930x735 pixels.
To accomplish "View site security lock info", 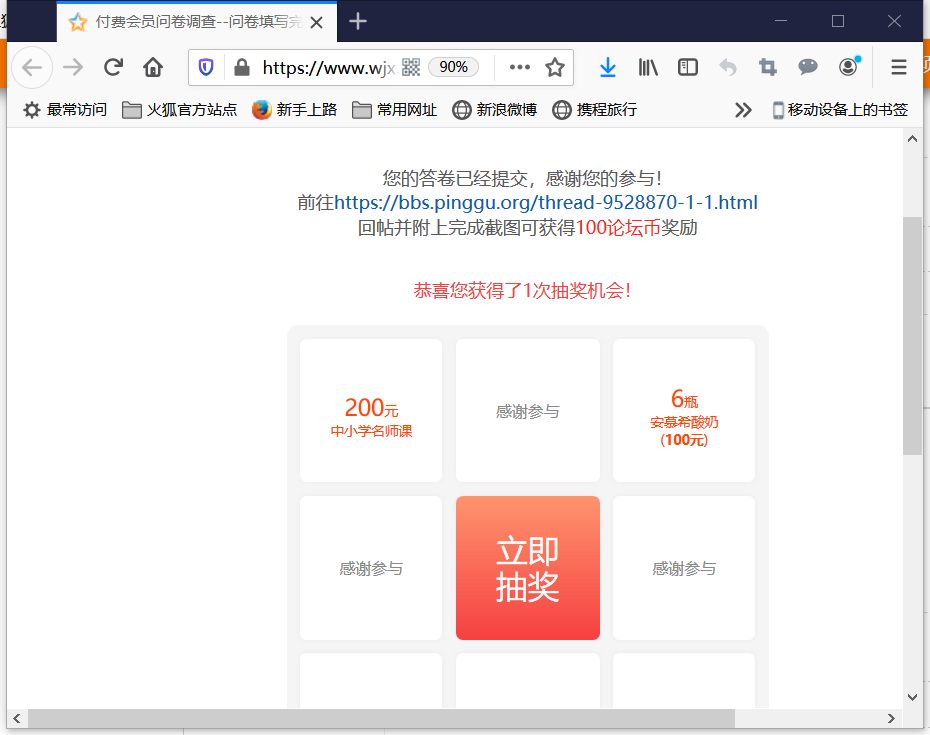I will coord(241,68).
